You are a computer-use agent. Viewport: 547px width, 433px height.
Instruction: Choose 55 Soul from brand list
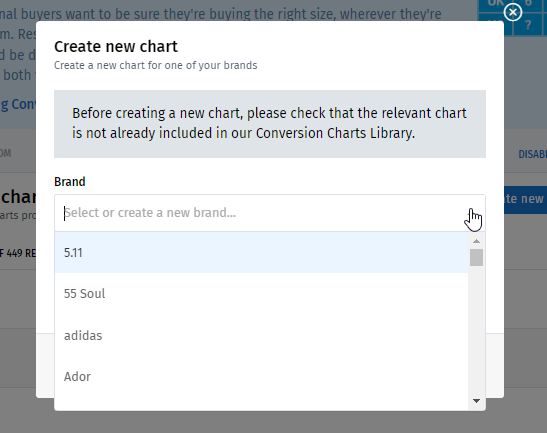[x=261, y=293]
